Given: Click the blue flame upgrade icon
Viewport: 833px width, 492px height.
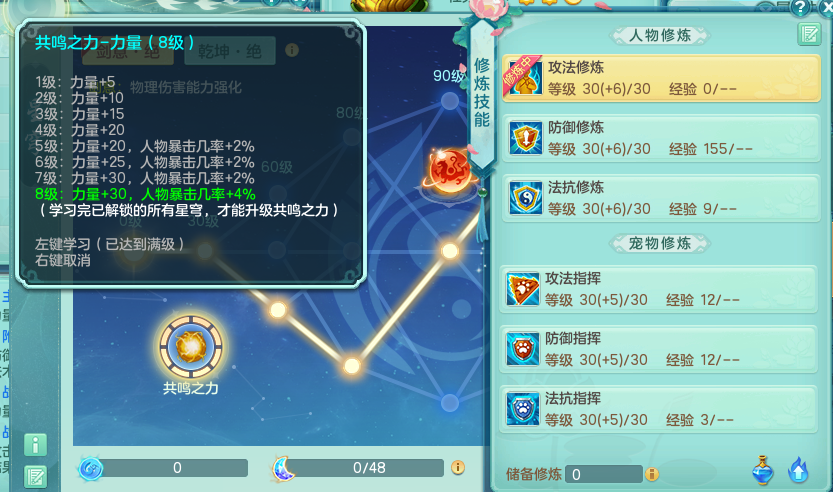Looking at the screenshot, I should [797, 470].
